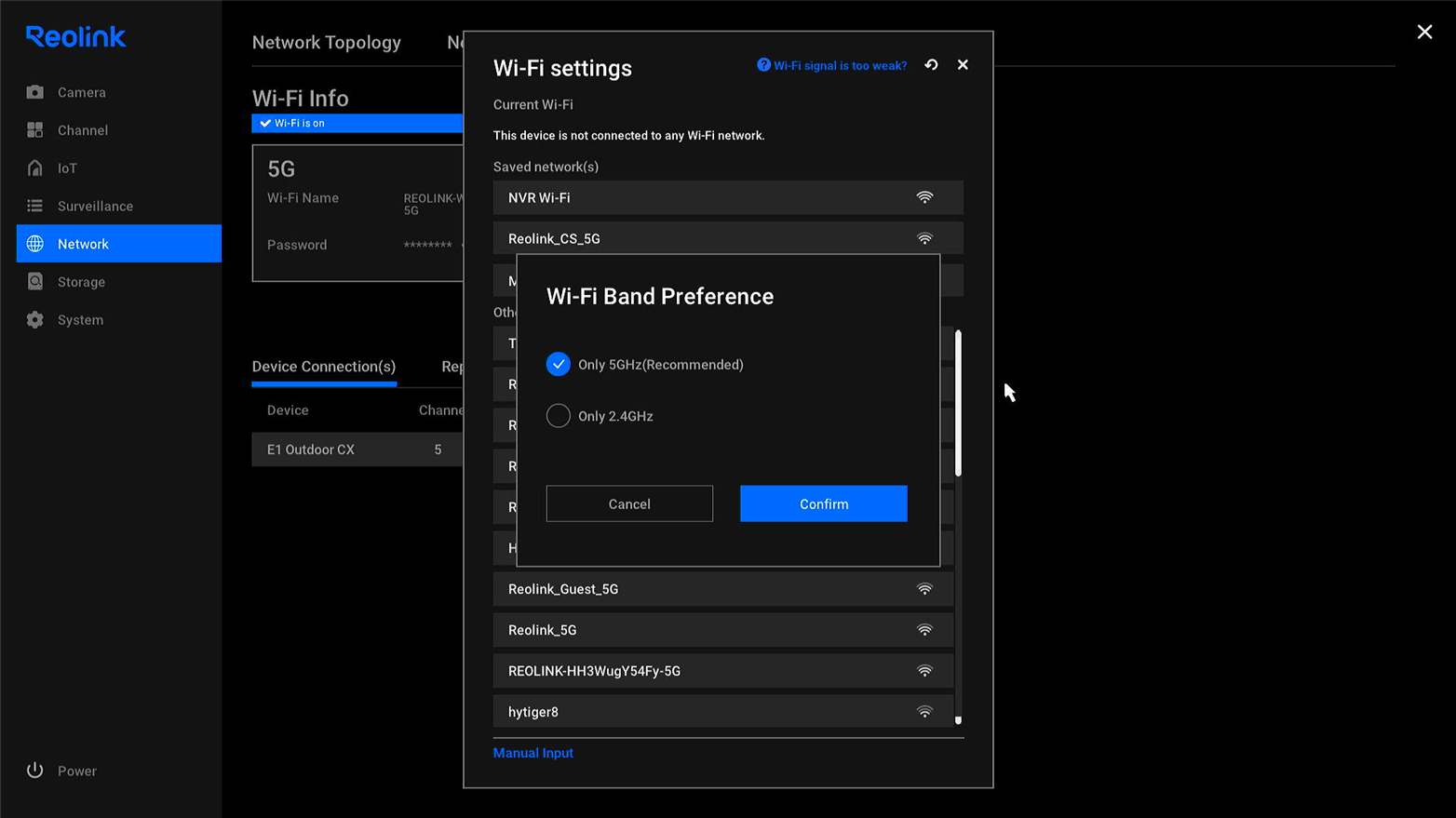Click the Reolink logo
The height and width of the screenshot is (818, 1456).
(x=74, y=36)
